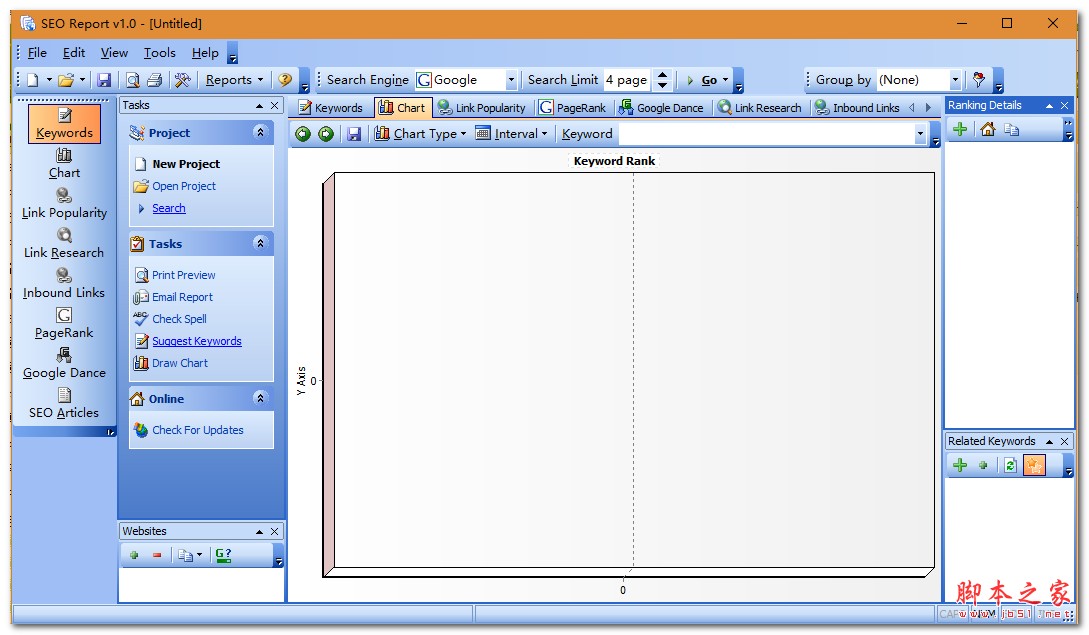The width and height of the screenshot is (1089, 635).
Task: Select PageRank in the left sidebar
Action: [65, 324]
